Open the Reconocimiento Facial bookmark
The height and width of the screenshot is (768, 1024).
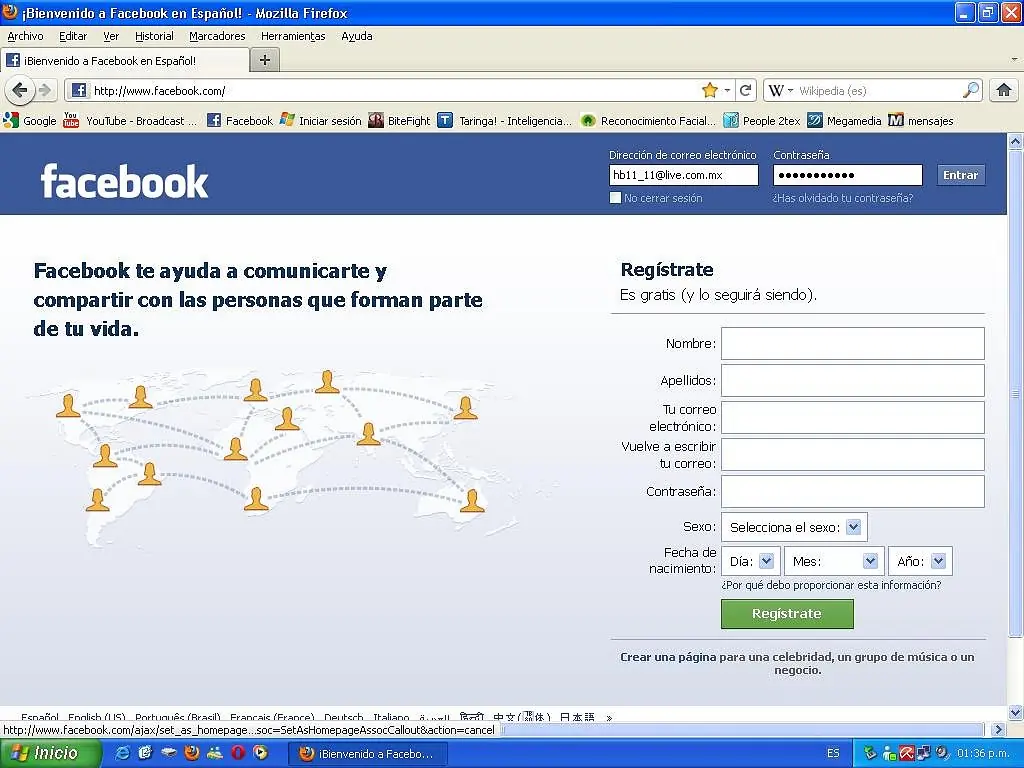(x=648, y=121)
